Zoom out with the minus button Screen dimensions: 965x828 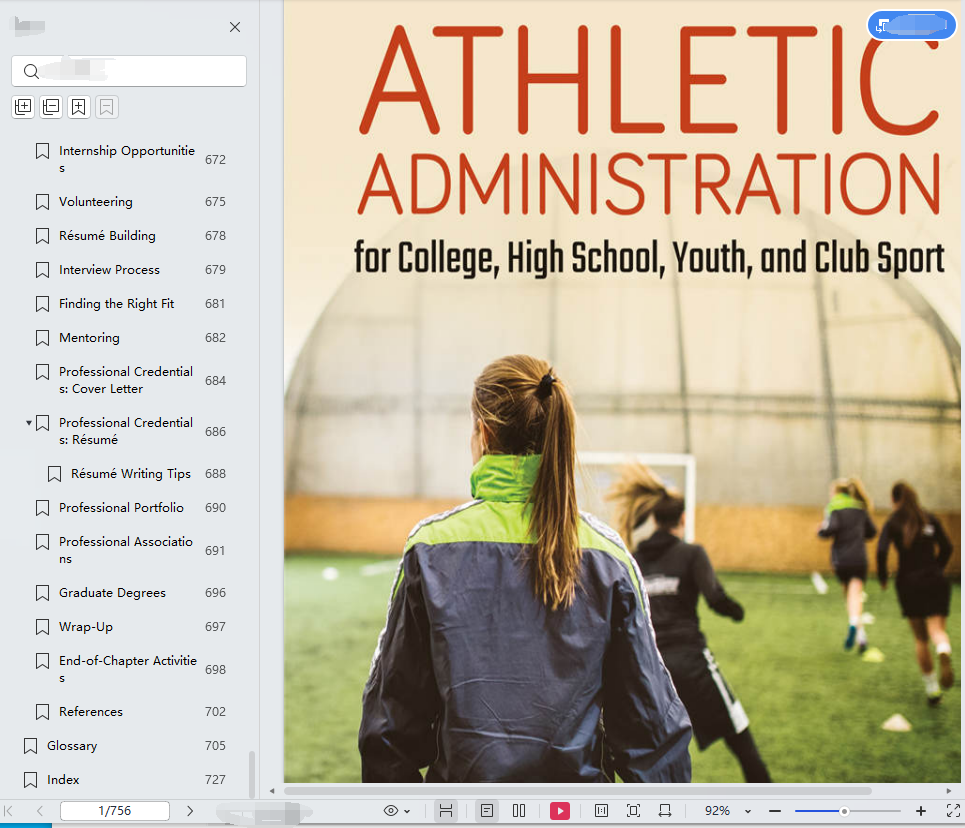pos(775,811)
